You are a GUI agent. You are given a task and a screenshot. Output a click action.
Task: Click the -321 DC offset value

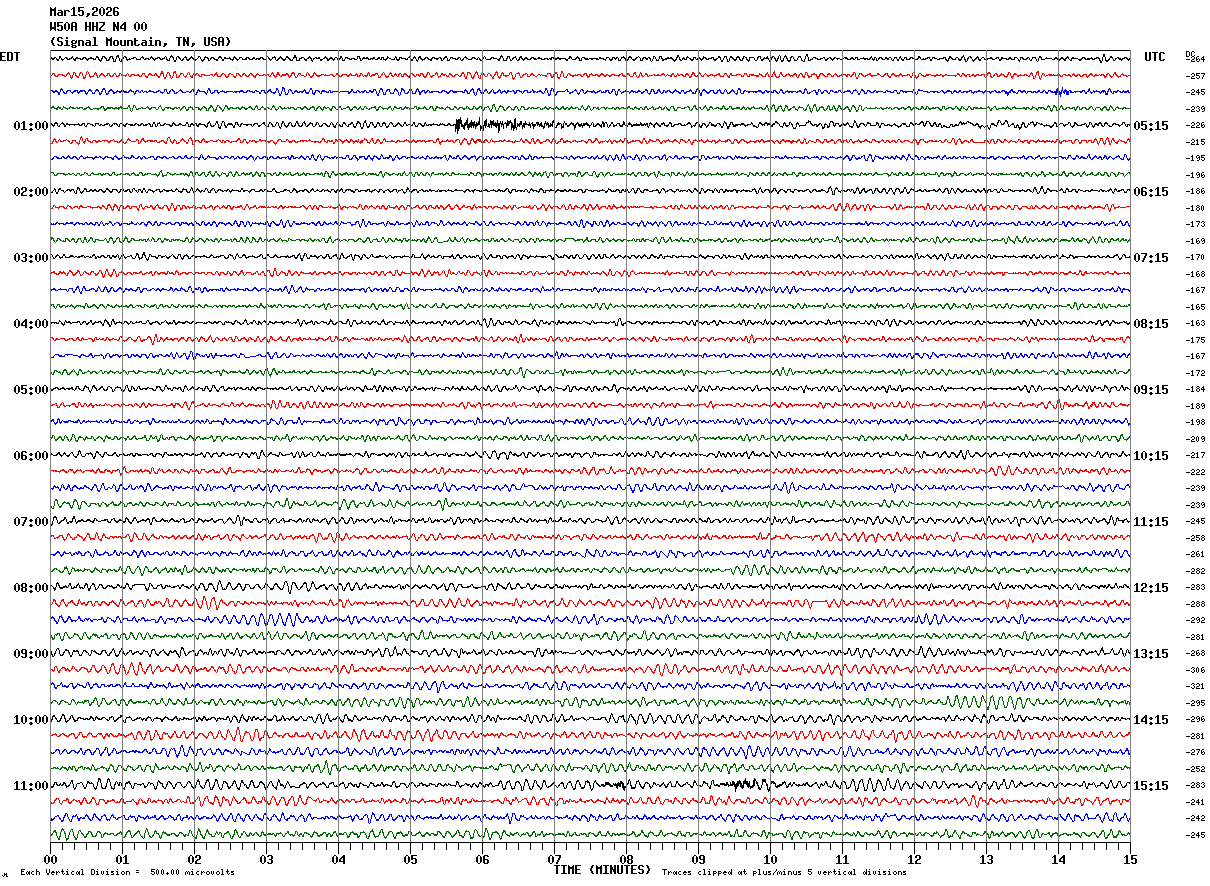click(1195, 687)
